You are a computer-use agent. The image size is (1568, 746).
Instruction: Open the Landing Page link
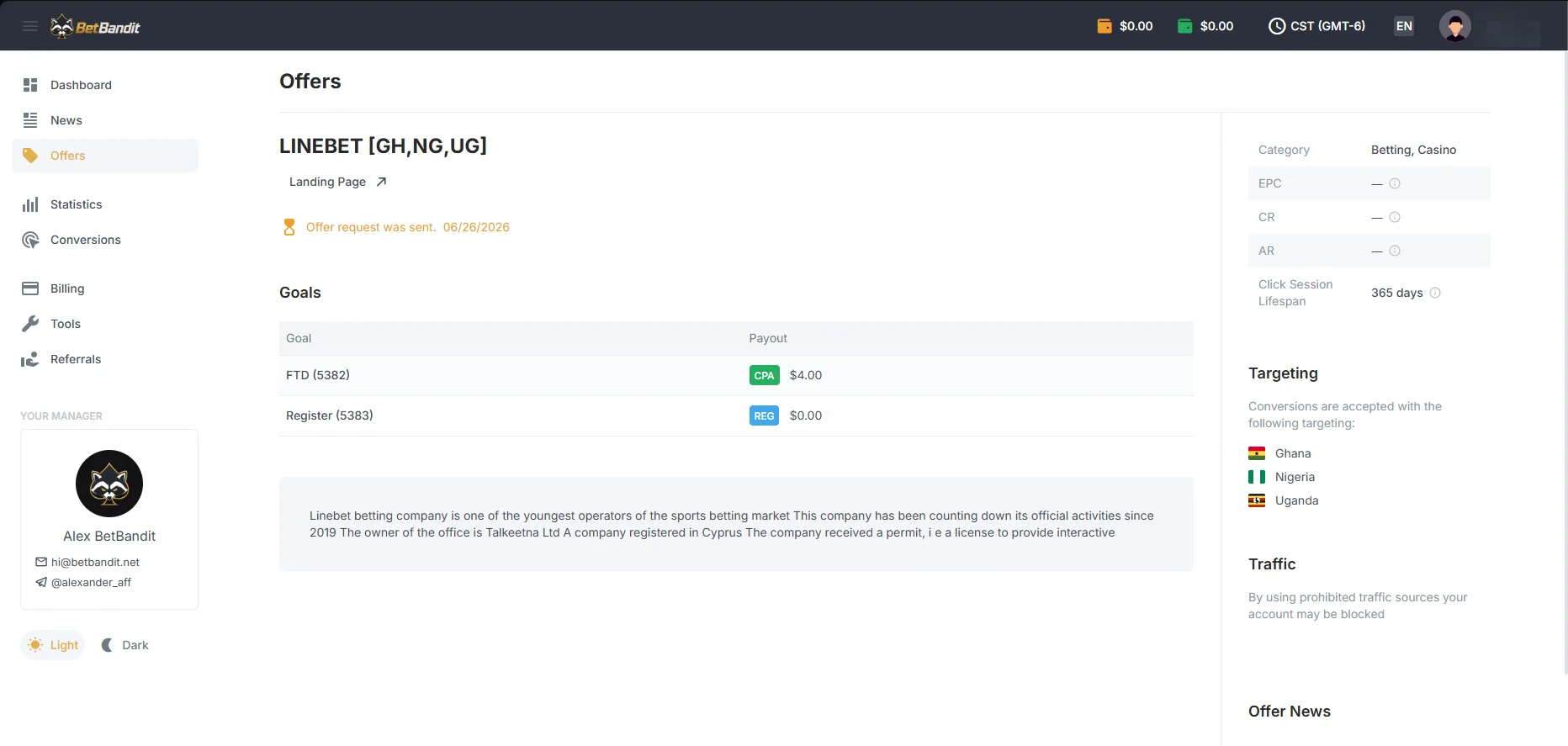337,182
